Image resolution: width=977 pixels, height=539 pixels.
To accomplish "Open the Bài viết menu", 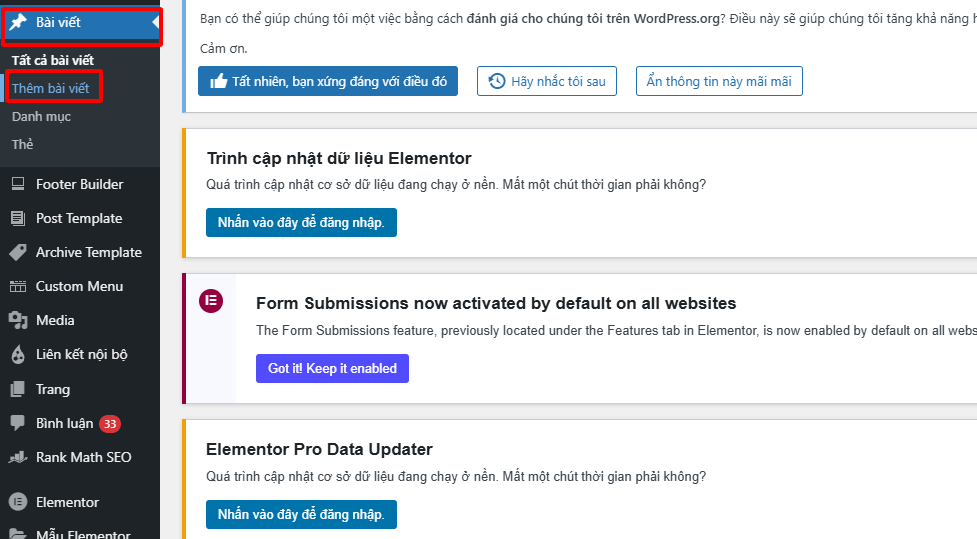I will 80,22.
